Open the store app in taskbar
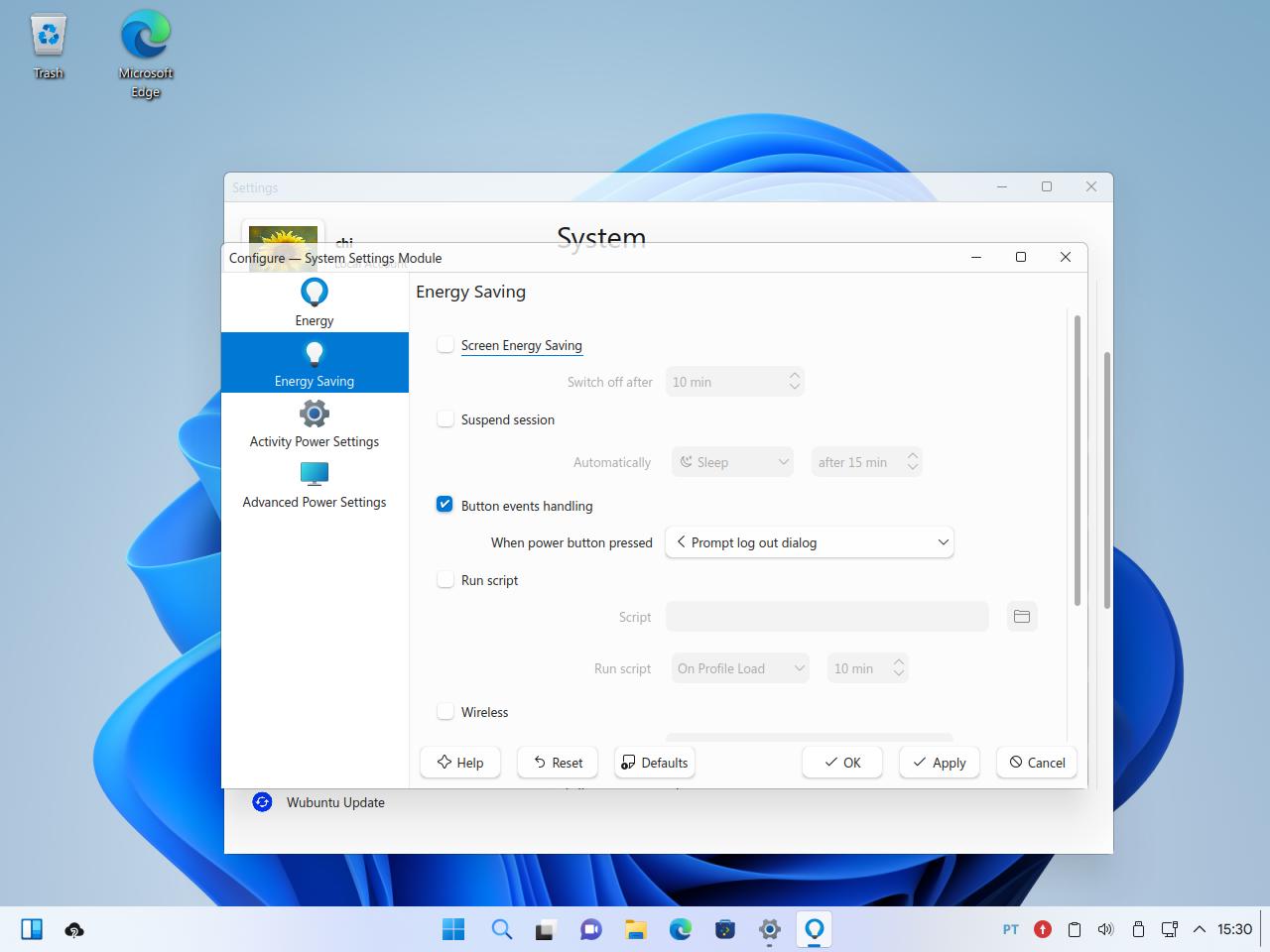This screenshot has height=952, width=1270. [x=725, y=929]
